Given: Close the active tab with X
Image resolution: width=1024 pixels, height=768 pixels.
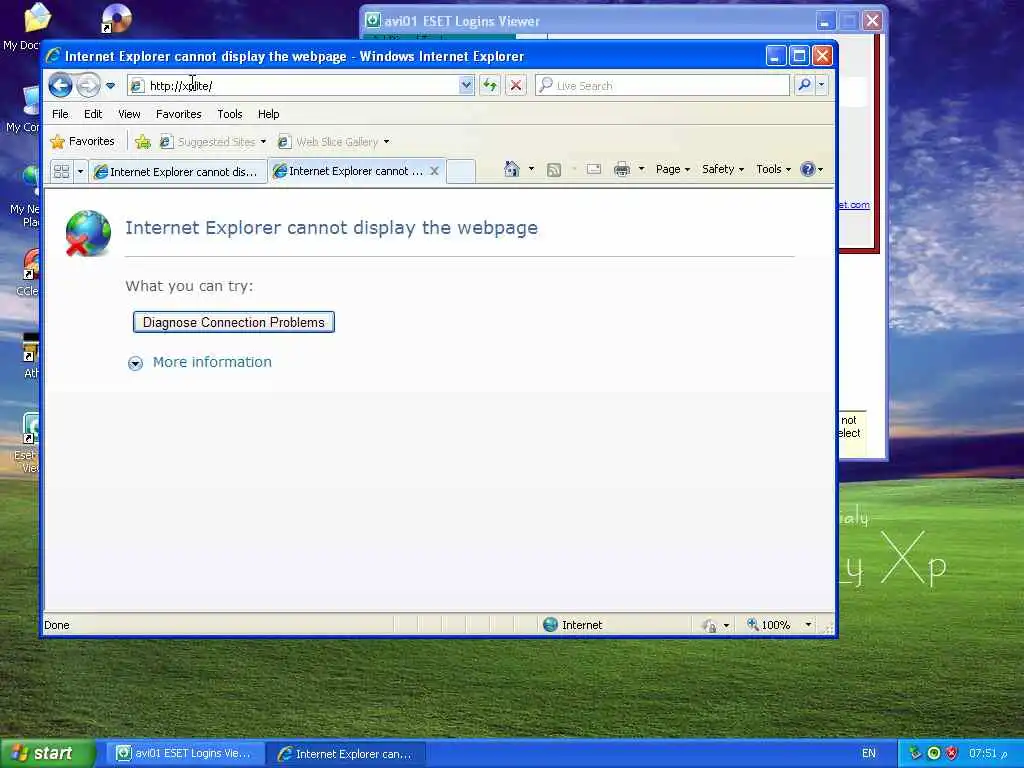Looking at the screenshot, I should pyautogui.click(x=434, y=171).
